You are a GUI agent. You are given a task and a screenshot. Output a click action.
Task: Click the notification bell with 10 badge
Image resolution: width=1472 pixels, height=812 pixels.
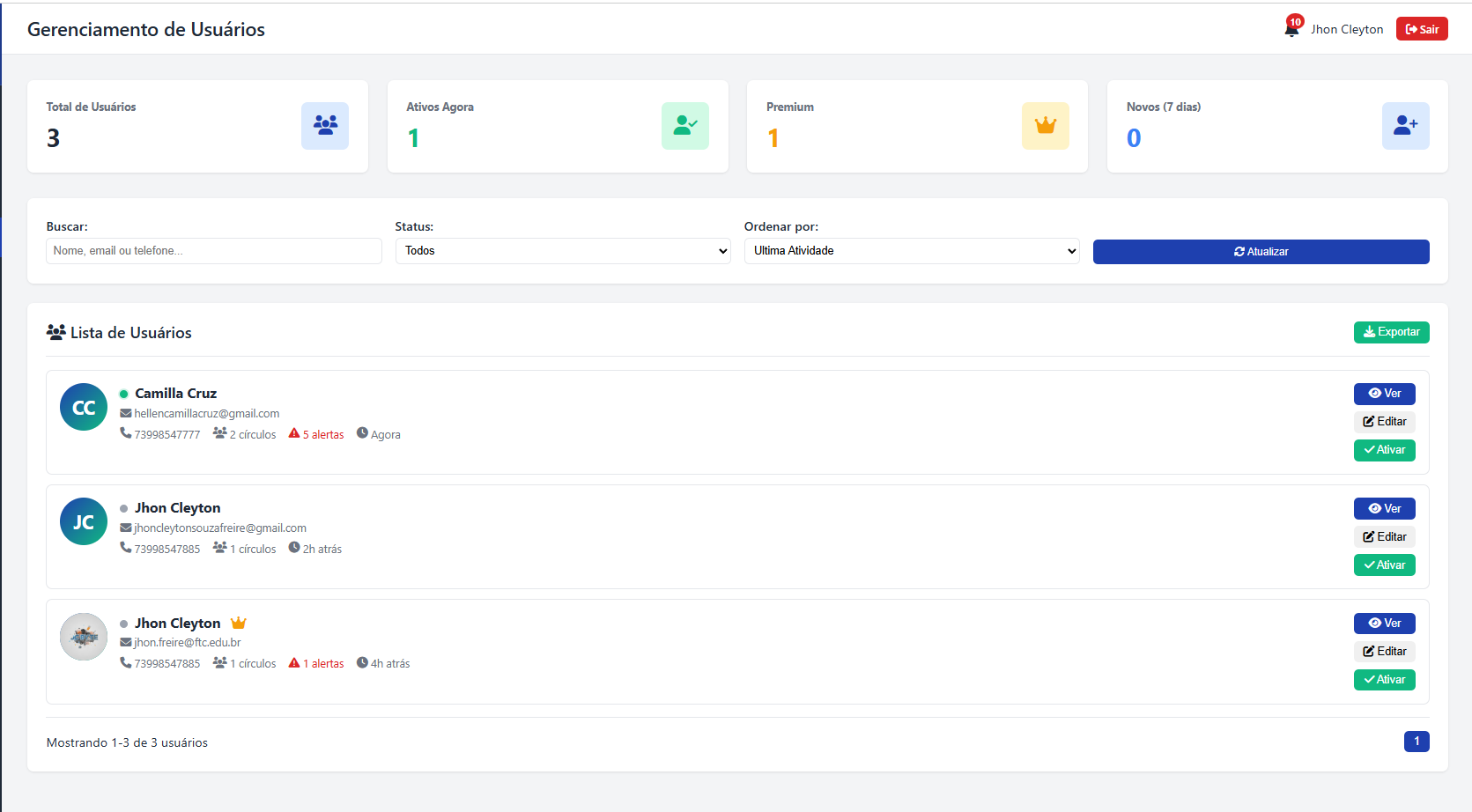pyautogui.click(x=1291, y=29)
